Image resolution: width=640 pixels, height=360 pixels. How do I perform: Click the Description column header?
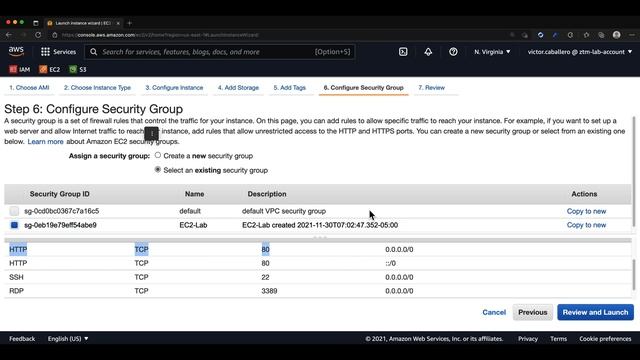click(267, 194)
